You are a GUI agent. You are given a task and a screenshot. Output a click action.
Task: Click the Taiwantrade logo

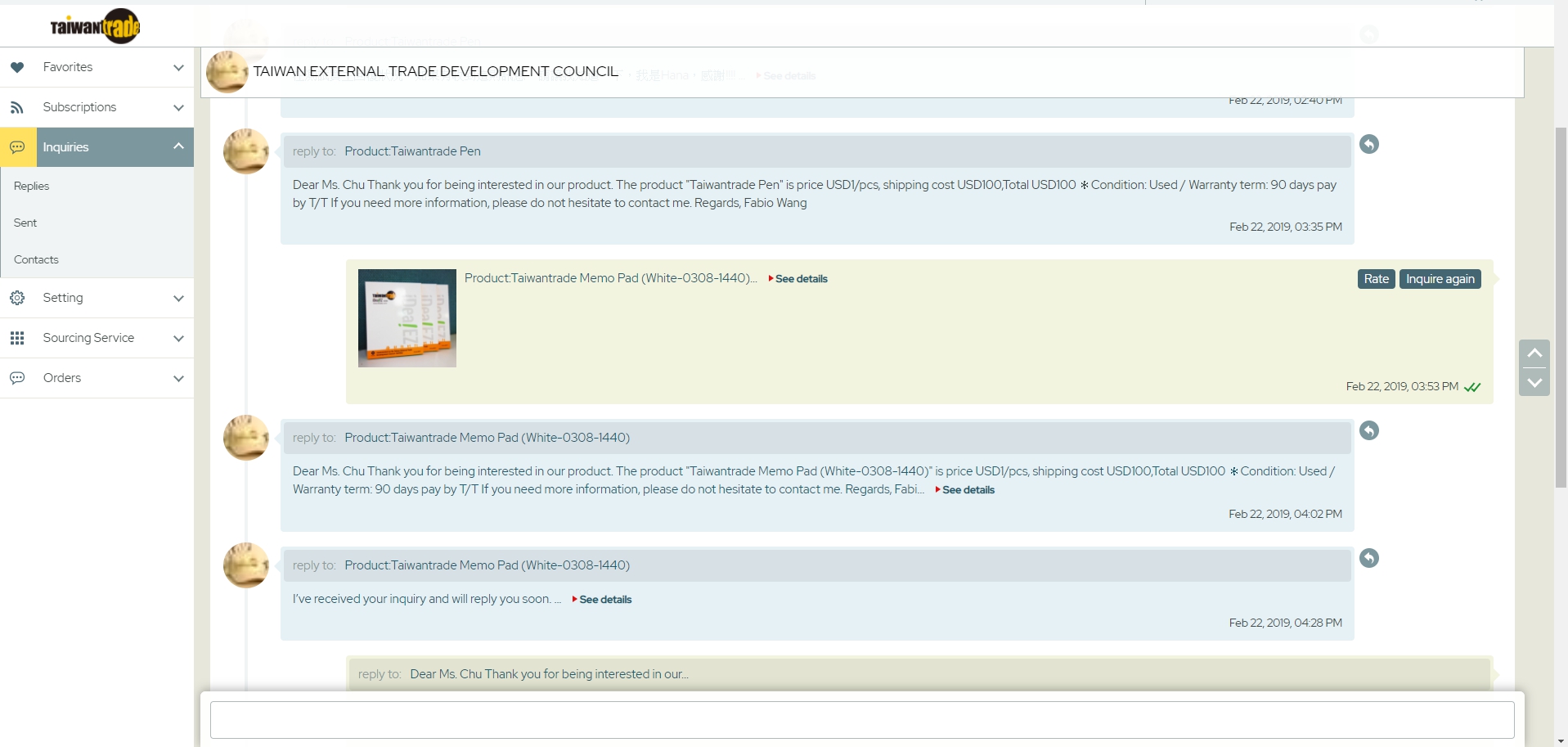[95, 26]
